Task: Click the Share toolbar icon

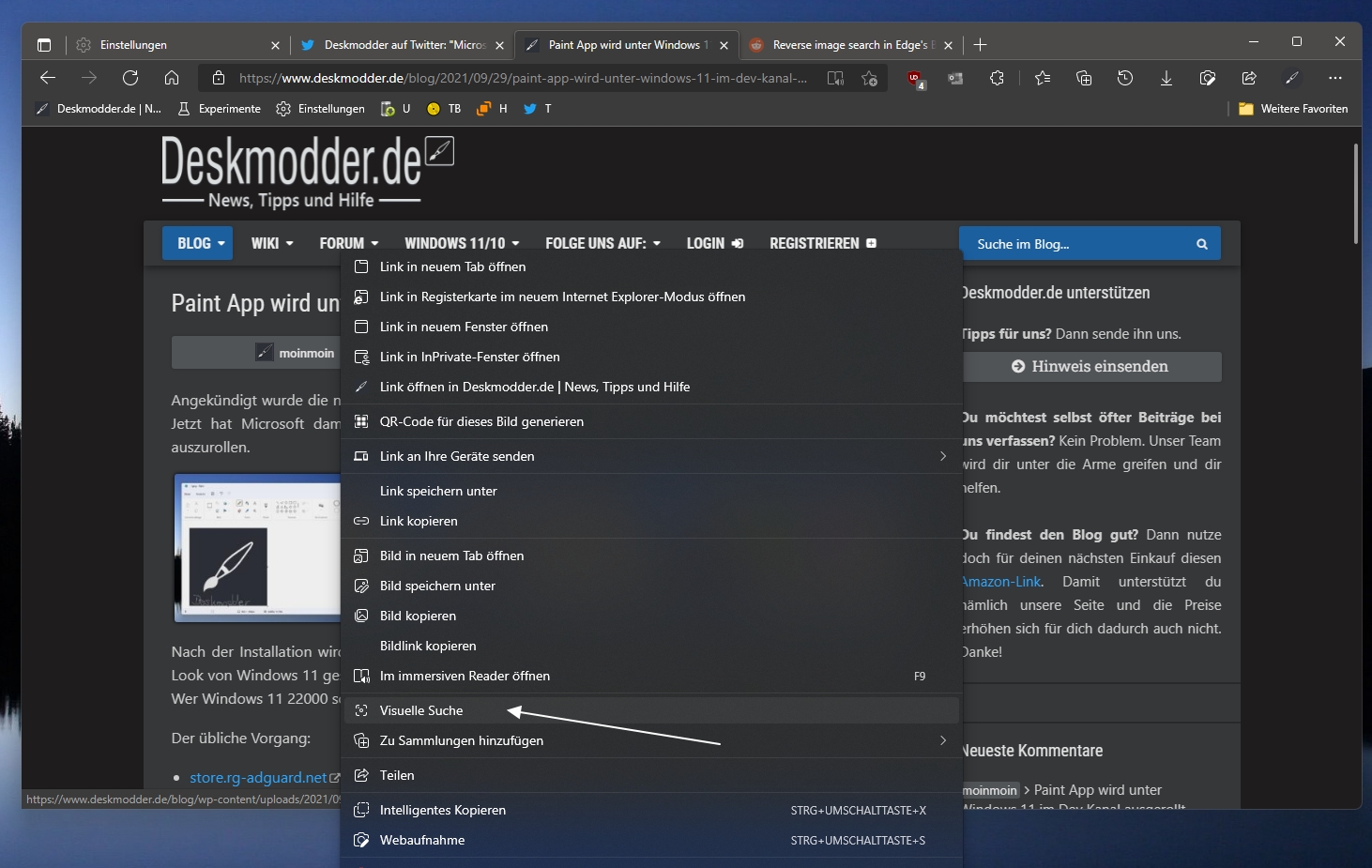Action: pos(1249,78)
